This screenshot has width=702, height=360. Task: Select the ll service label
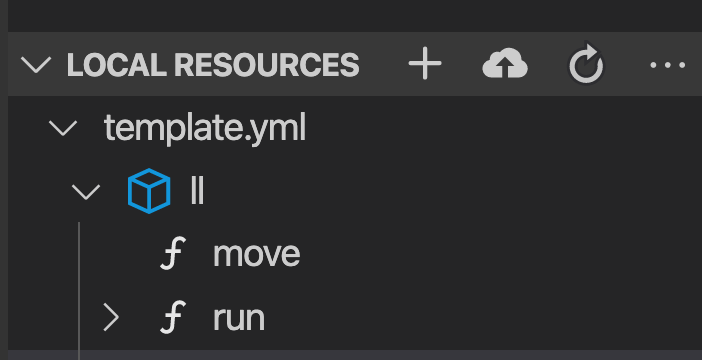pyautogui.click(x=197, y=191)
